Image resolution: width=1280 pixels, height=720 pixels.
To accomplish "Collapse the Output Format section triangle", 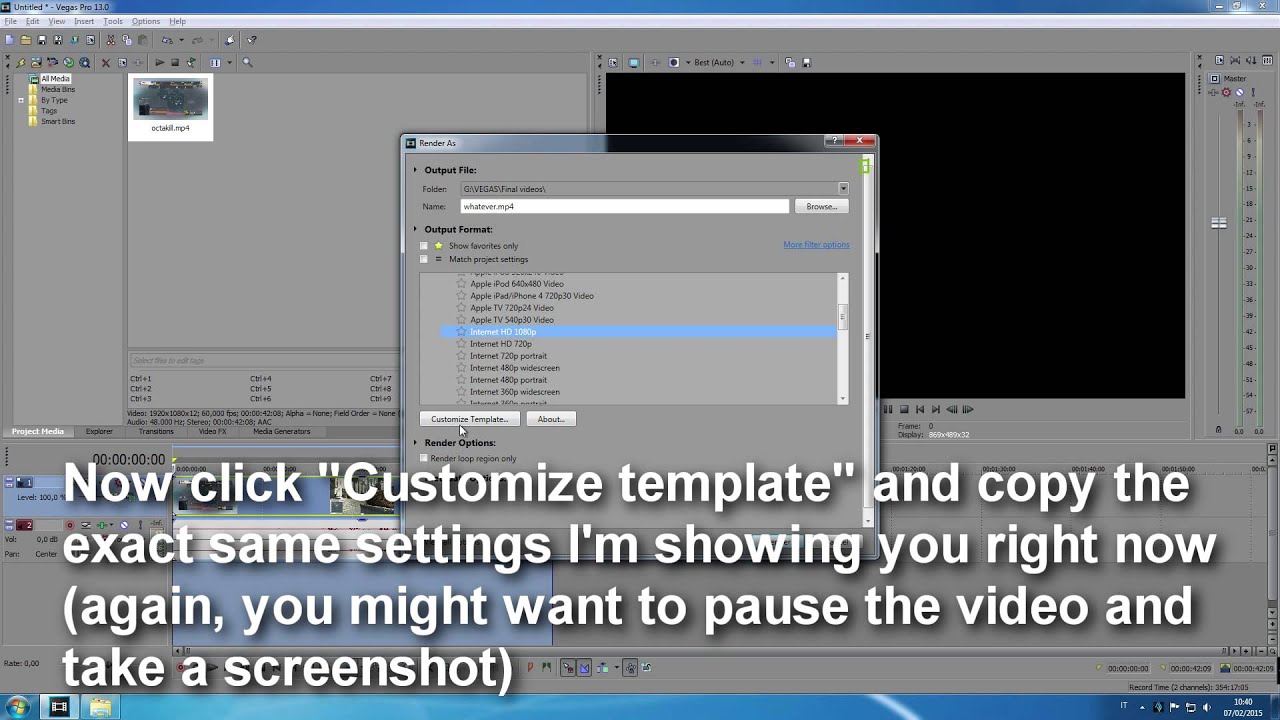I will click(x=416, y=229).
